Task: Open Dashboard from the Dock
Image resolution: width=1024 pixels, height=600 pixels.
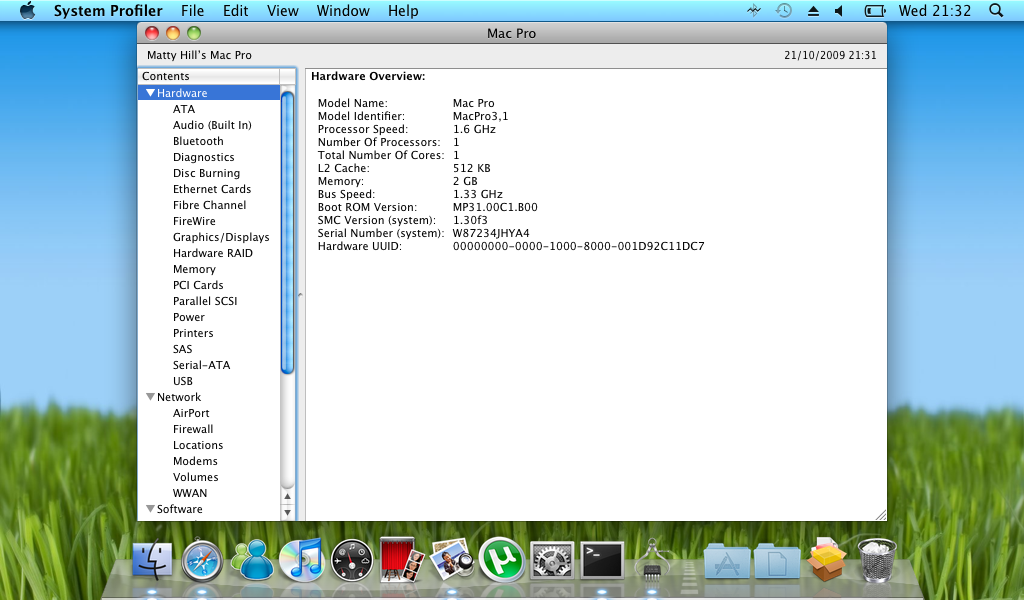Action: click(x=352, y=561)
